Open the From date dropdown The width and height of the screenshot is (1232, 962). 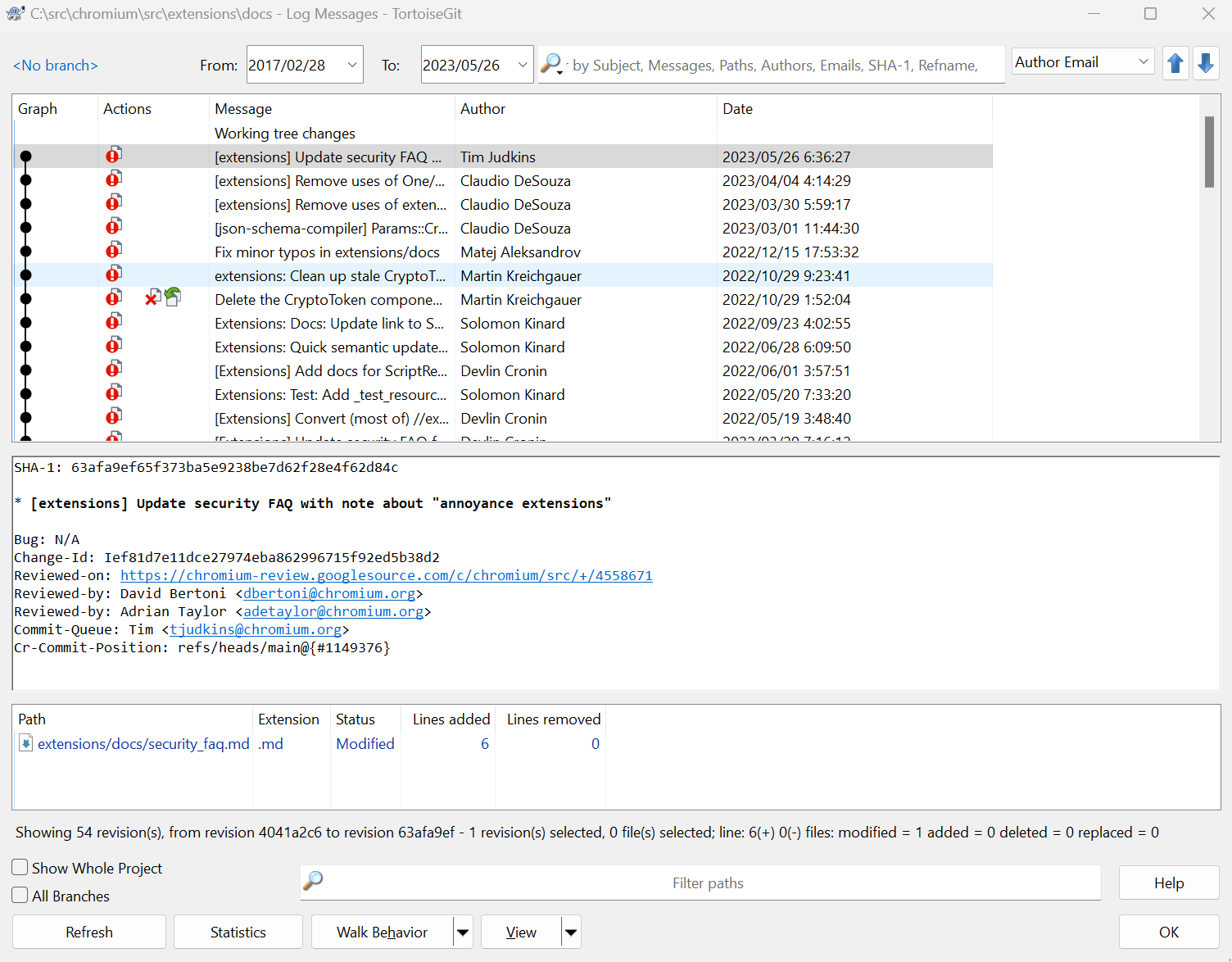[x=351, y=64]
